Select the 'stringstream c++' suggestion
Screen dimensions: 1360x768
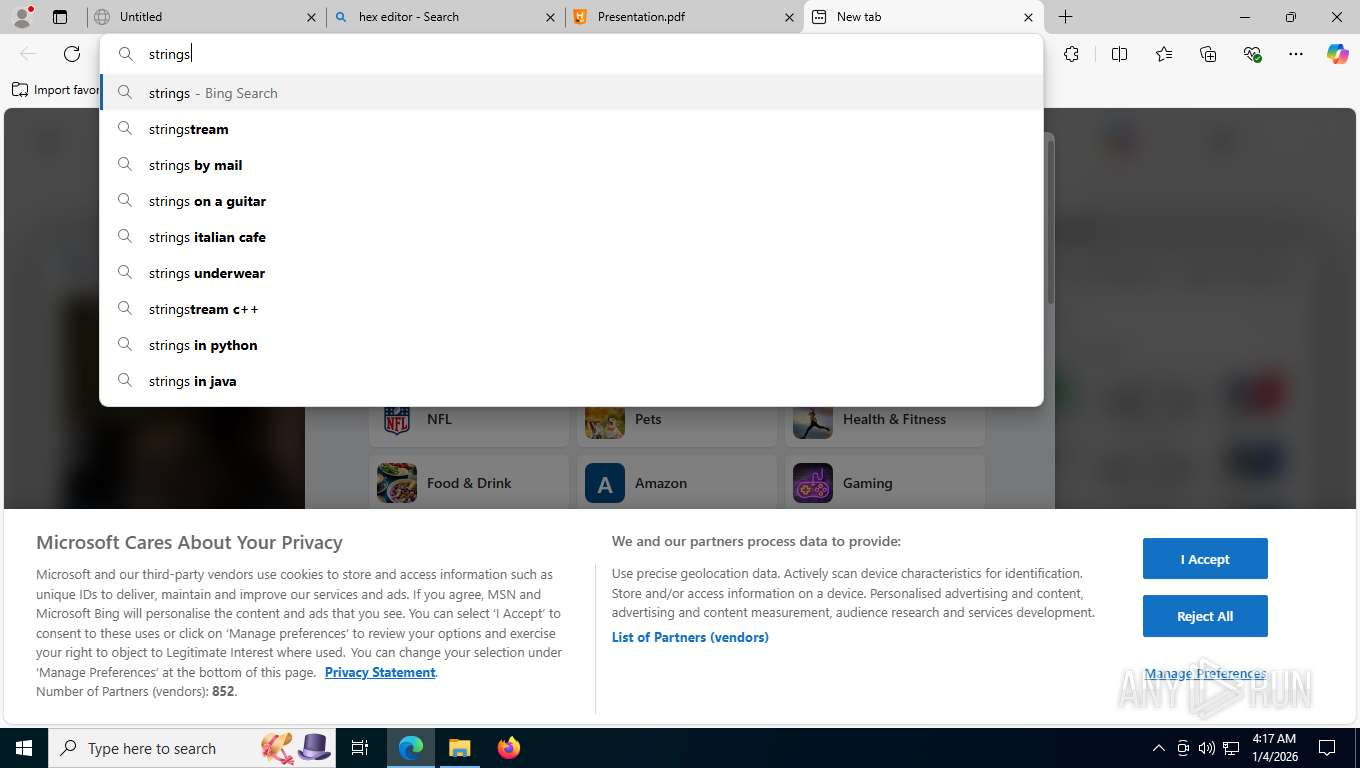click(x=571, y=309)
